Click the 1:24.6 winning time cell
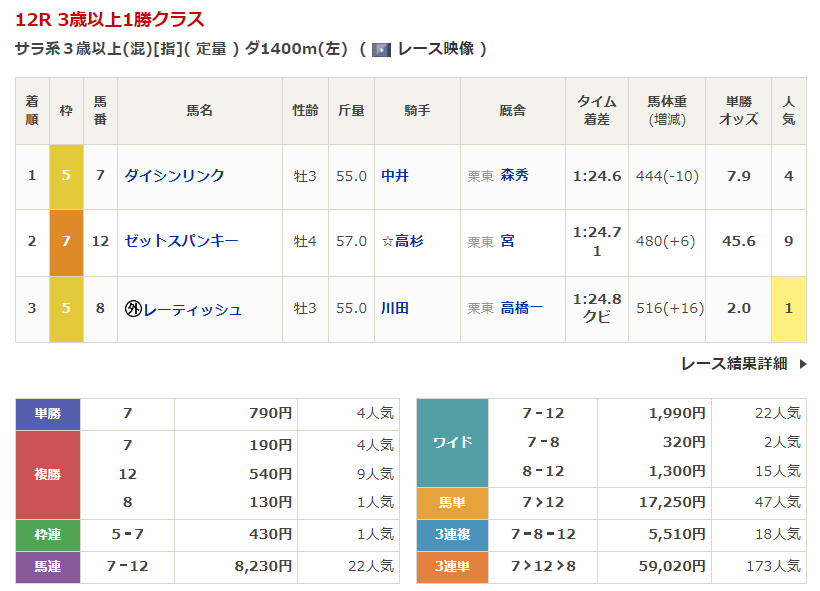 [597, 176]
